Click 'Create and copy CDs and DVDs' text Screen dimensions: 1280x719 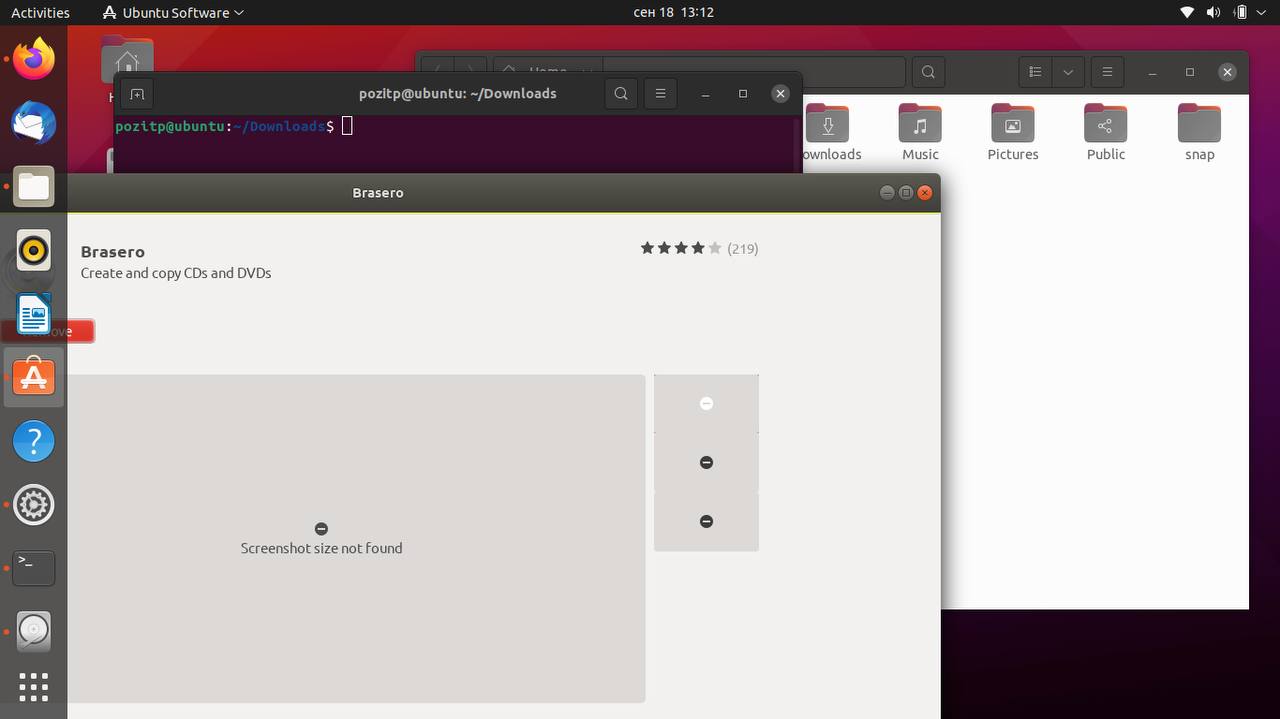pyautogui.click(x=176, y=273)
